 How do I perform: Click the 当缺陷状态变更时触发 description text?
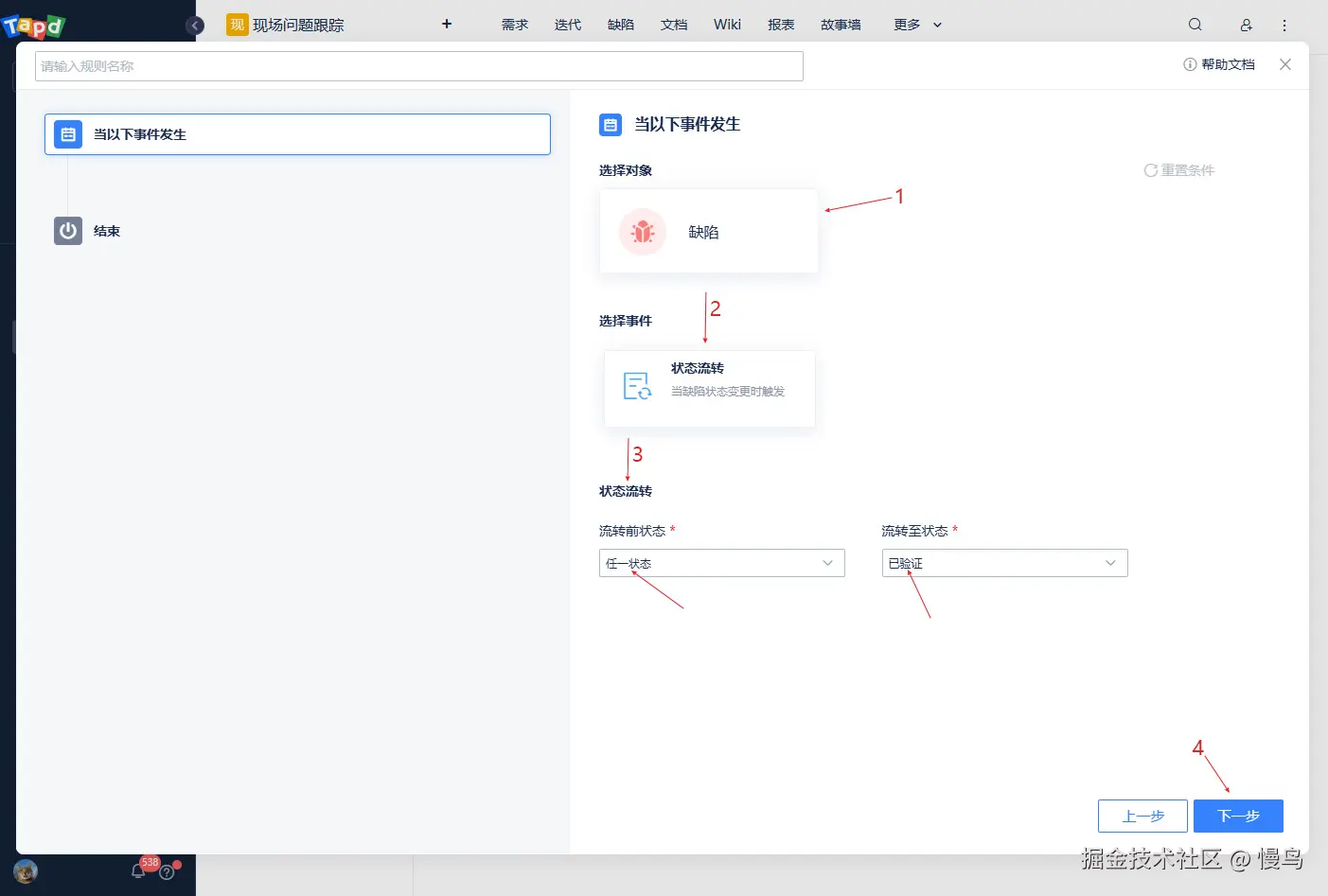coord(728,391)
